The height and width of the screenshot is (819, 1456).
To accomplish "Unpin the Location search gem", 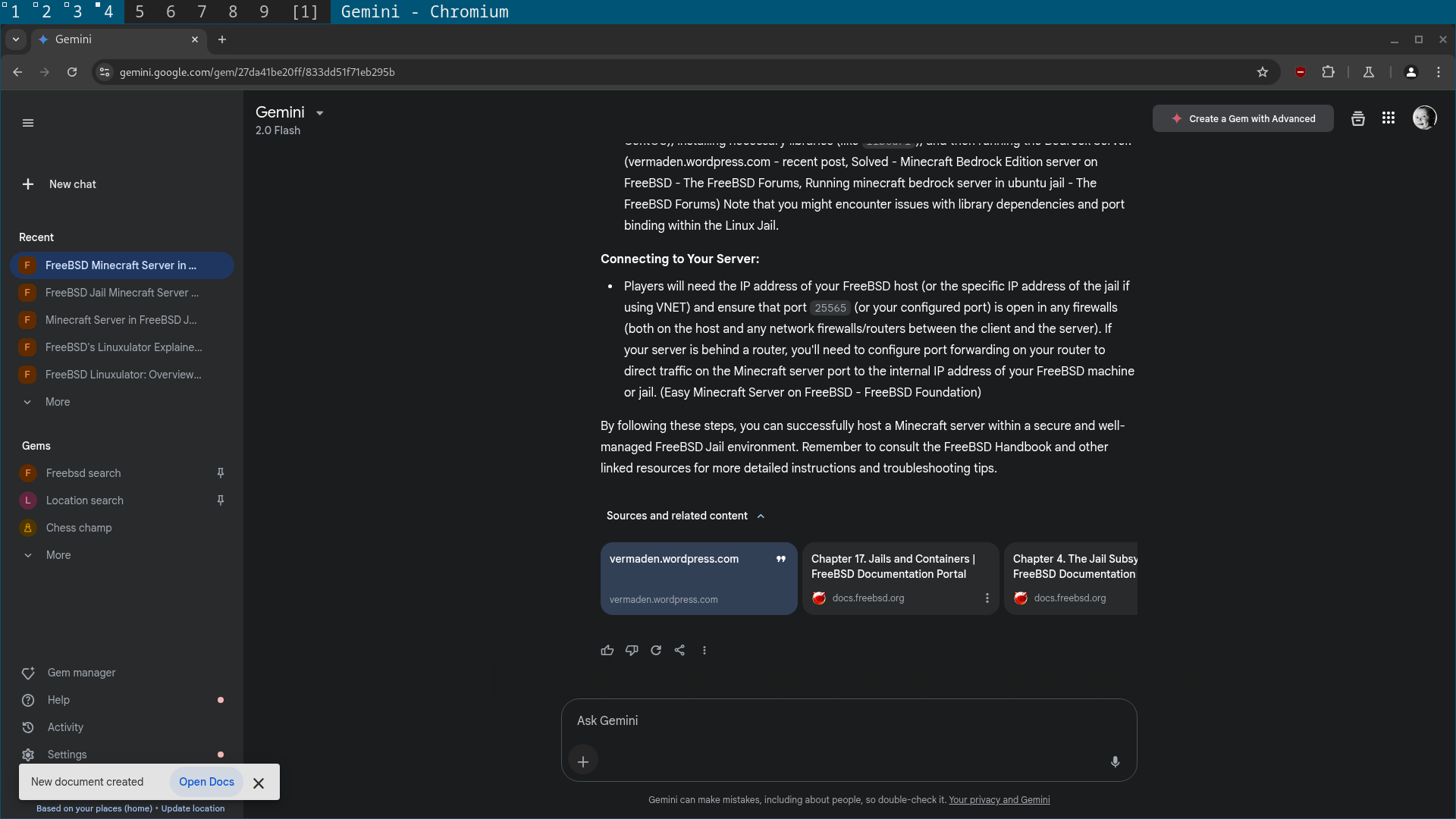I will [x=221, y=500].
